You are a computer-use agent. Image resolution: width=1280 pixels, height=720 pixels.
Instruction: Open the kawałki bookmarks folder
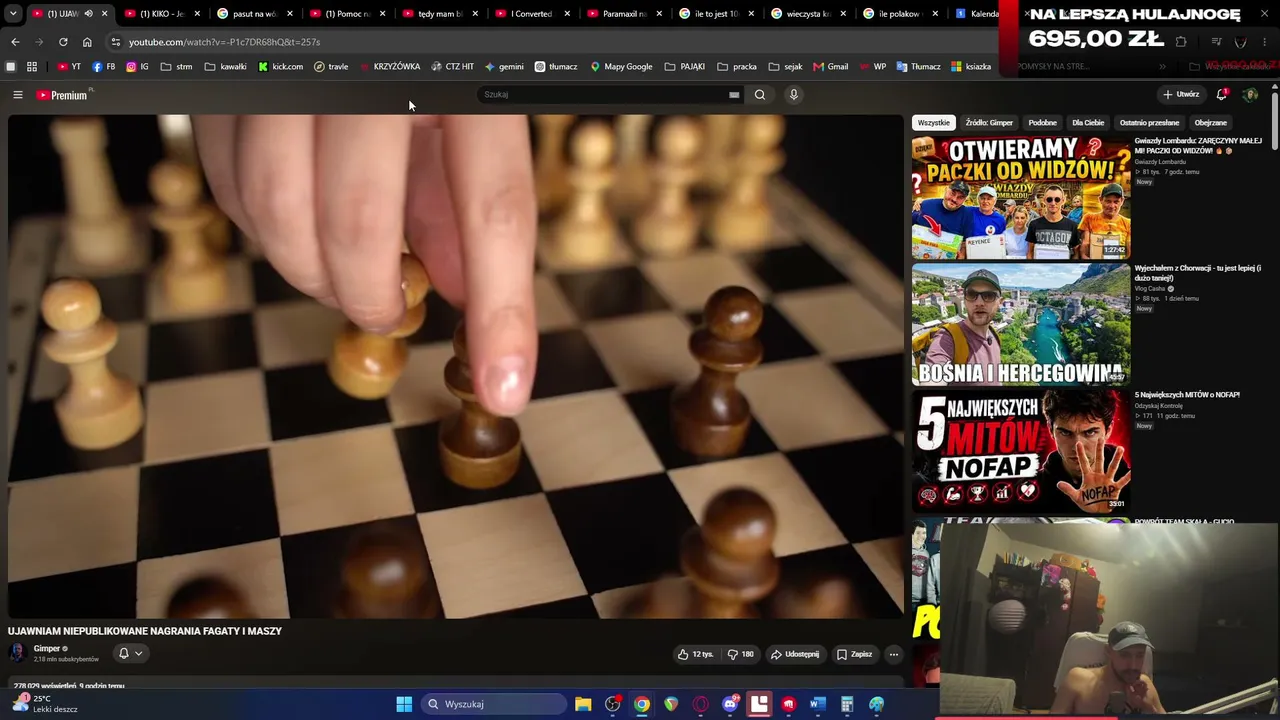tap(225, 67)
